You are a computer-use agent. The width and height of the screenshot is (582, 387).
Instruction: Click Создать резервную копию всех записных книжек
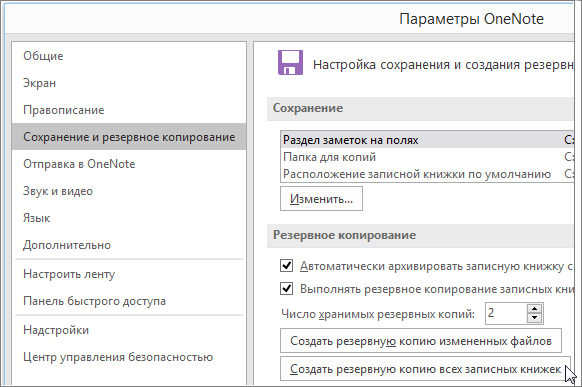point(425,369)
